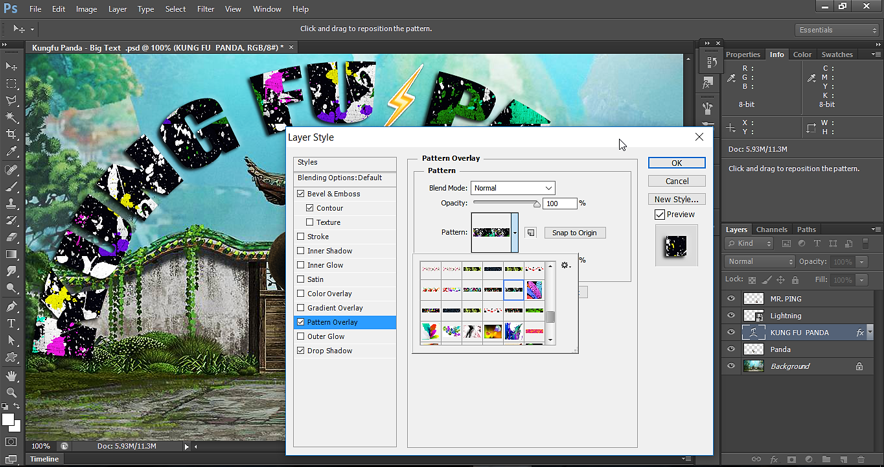This screenshot has height=467, width=885.
Task: Click the Snap to Origin button
Action: tap(575, 233)
